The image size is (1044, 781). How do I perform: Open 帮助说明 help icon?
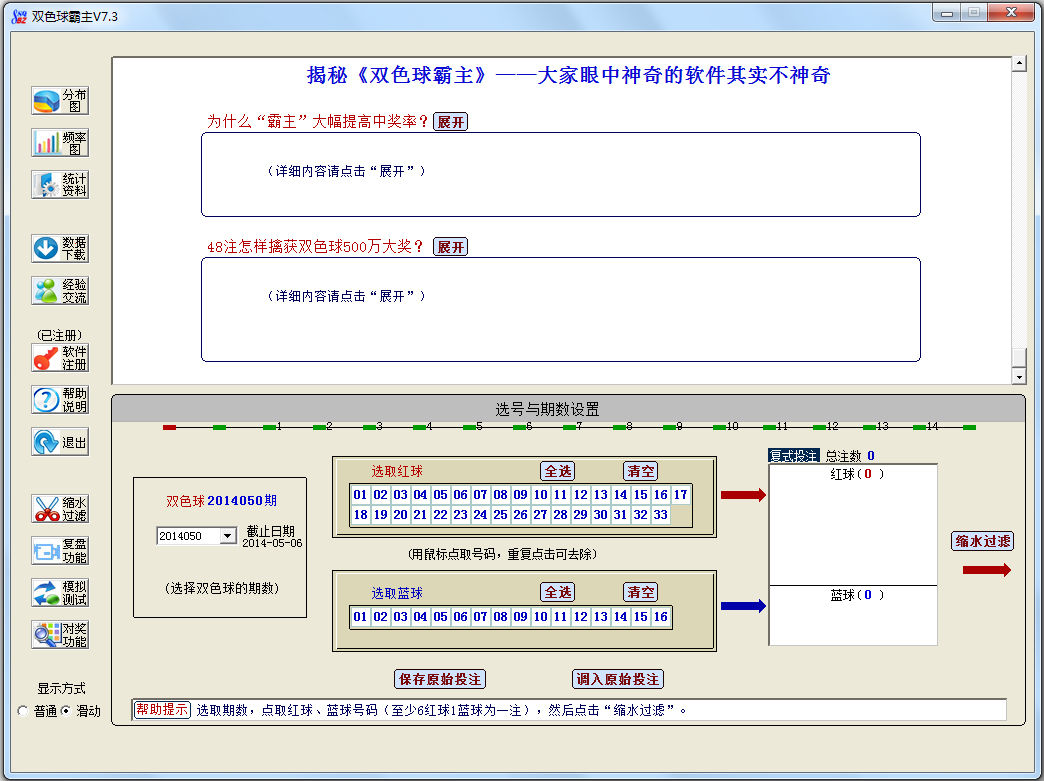click(x=60, y=400)
